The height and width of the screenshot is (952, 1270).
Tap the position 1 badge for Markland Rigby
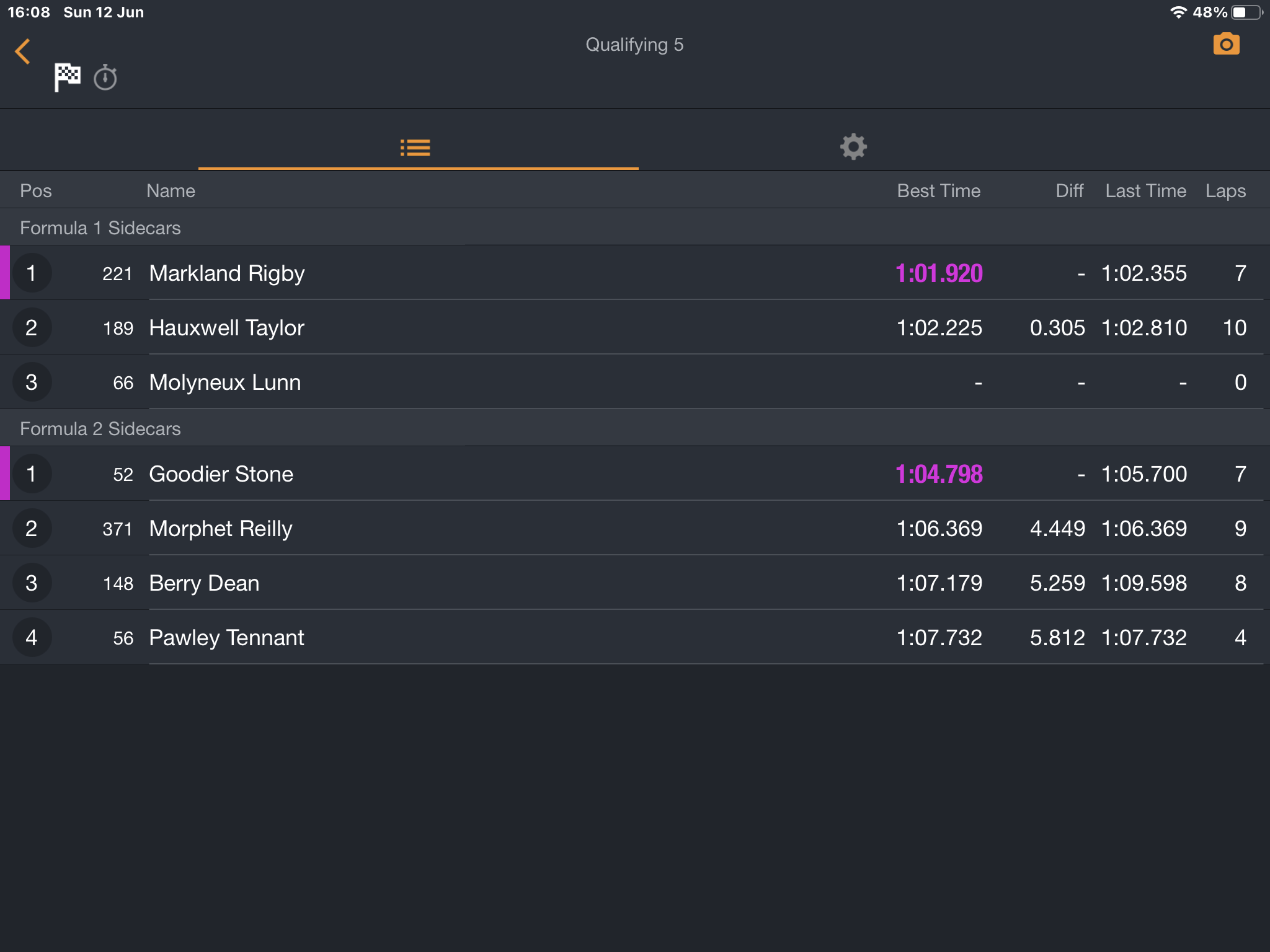[x=32, y=273]
